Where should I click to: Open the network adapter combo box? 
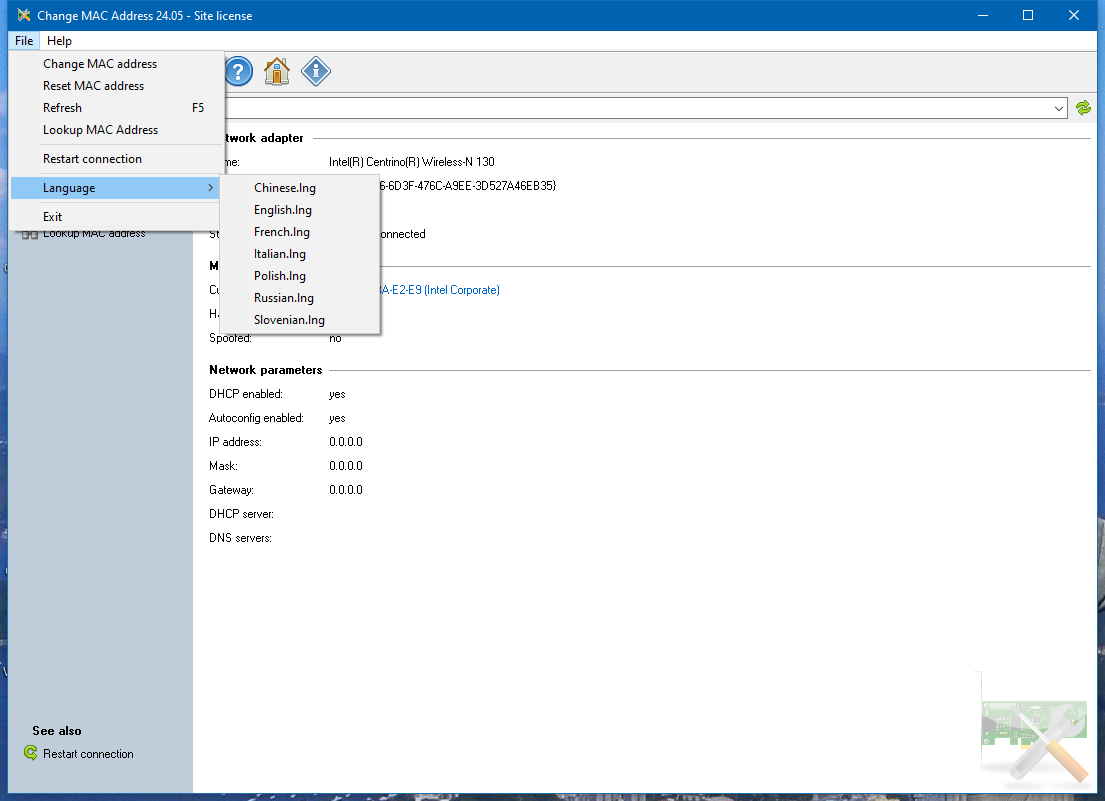645,108
